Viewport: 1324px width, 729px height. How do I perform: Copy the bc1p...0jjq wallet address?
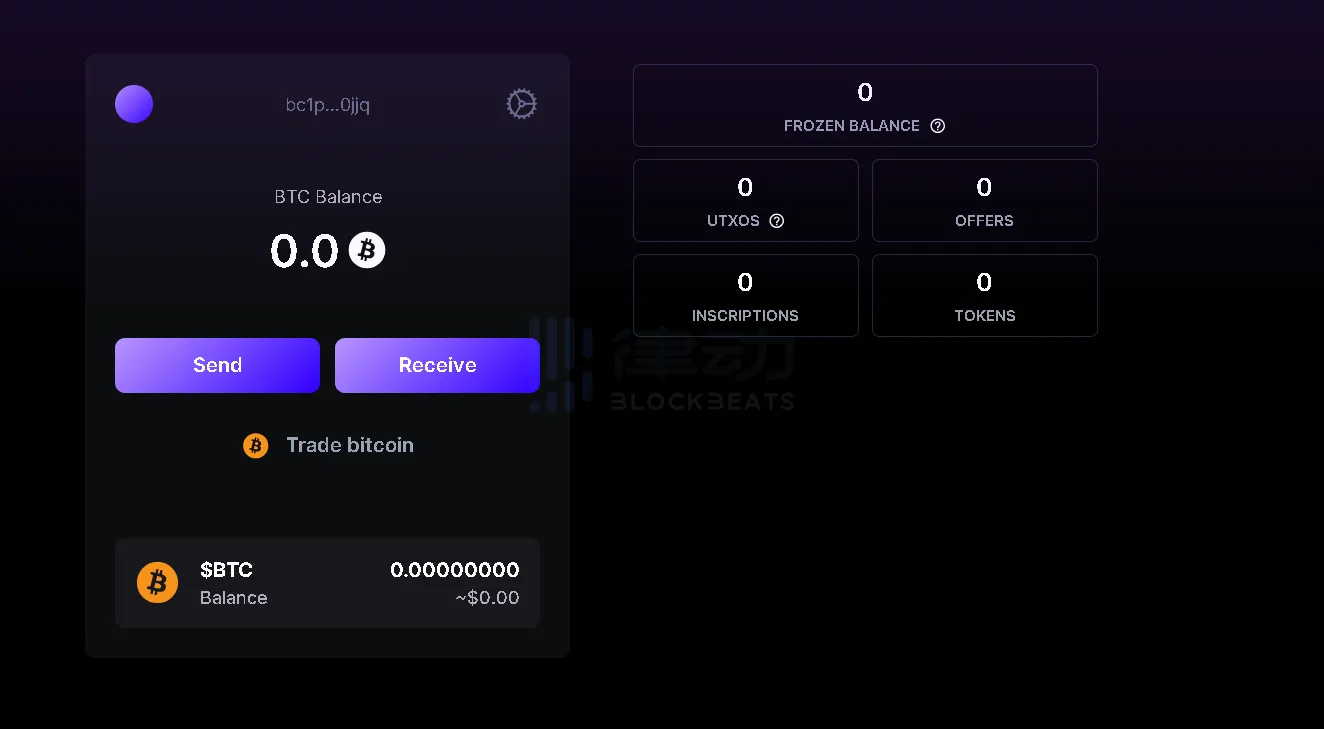click(x=328, y=105)
